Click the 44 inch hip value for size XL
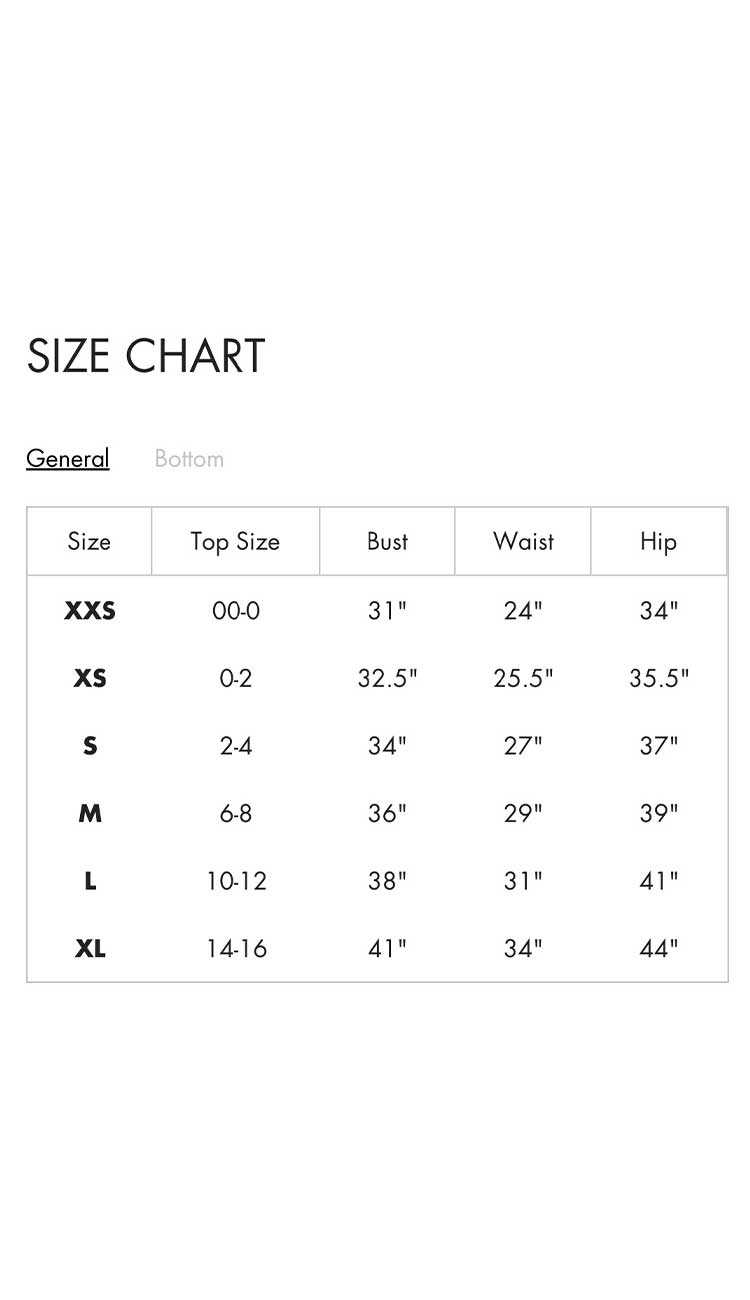 click(x=658, y=948)
